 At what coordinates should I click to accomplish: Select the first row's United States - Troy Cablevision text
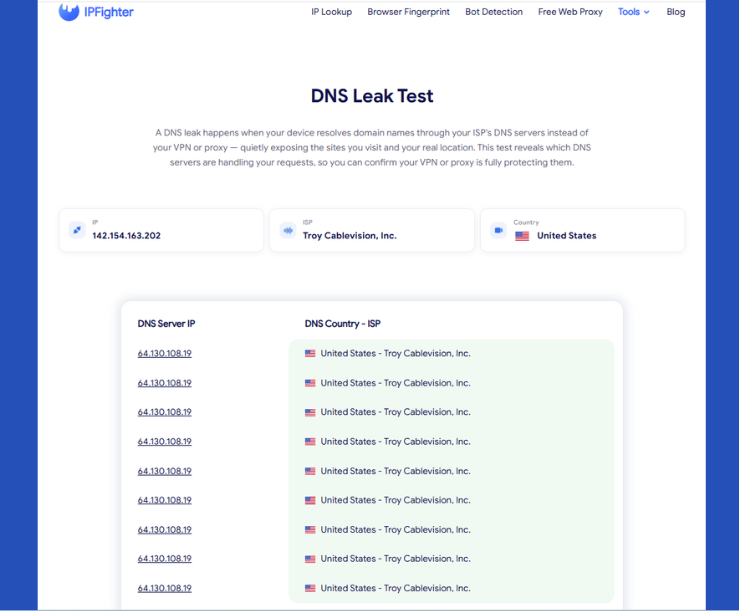click(x=395, y=354)
